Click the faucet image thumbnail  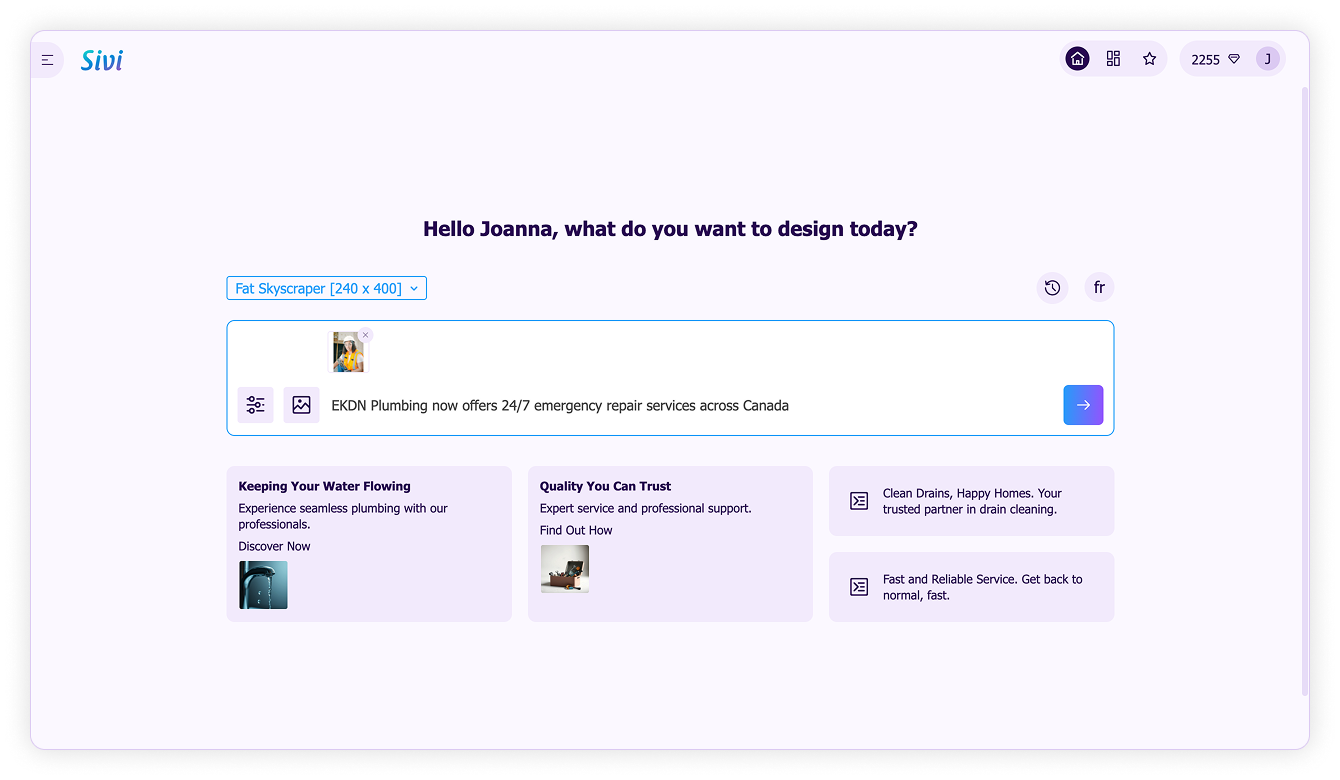(263, 585)
